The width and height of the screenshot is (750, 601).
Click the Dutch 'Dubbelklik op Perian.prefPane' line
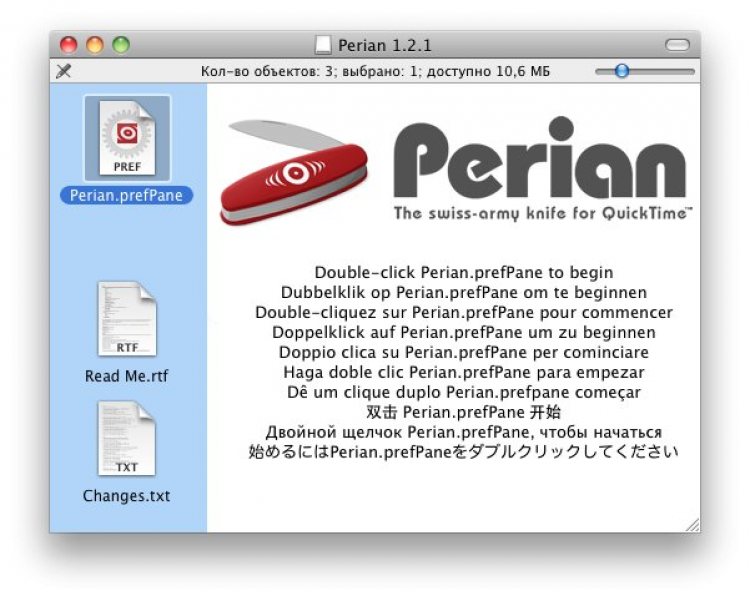tap(463, 292)
